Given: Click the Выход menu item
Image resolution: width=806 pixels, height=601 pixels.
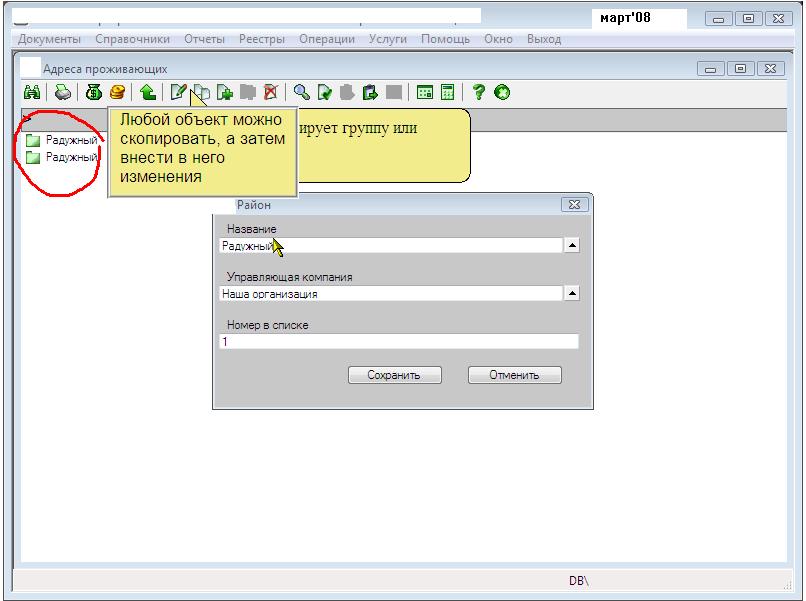Looking at the screenshot, I should click(x=544, y=39).
